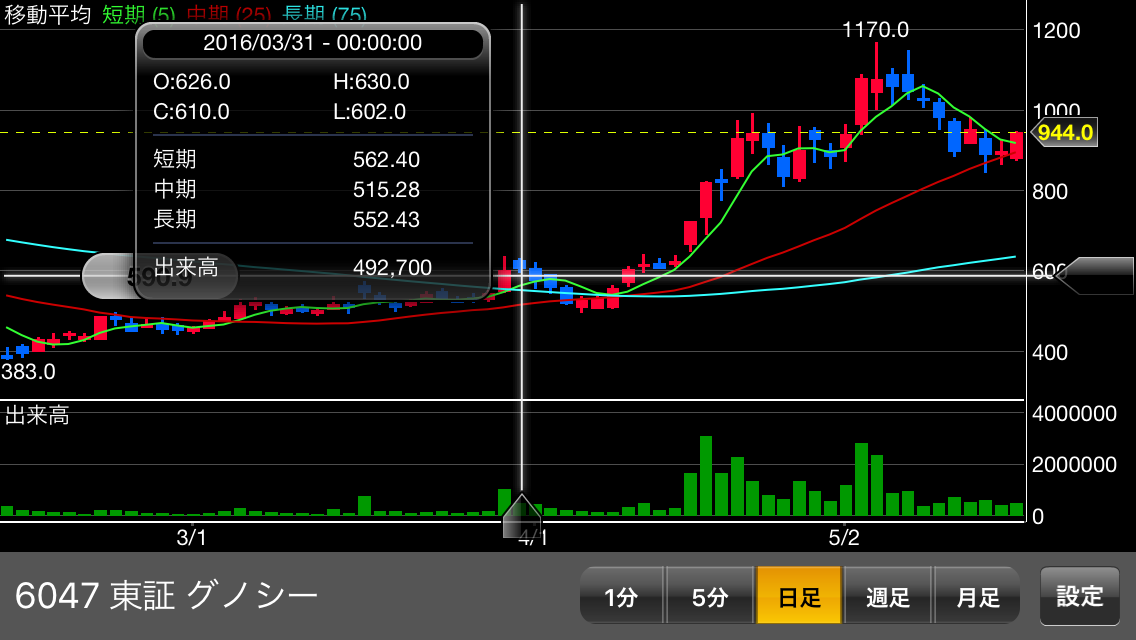Tap the 6047 東証 グノシー stock name
Image resolution: width=1136 pixels, height=640 pixels.
(x=167, y=596)
